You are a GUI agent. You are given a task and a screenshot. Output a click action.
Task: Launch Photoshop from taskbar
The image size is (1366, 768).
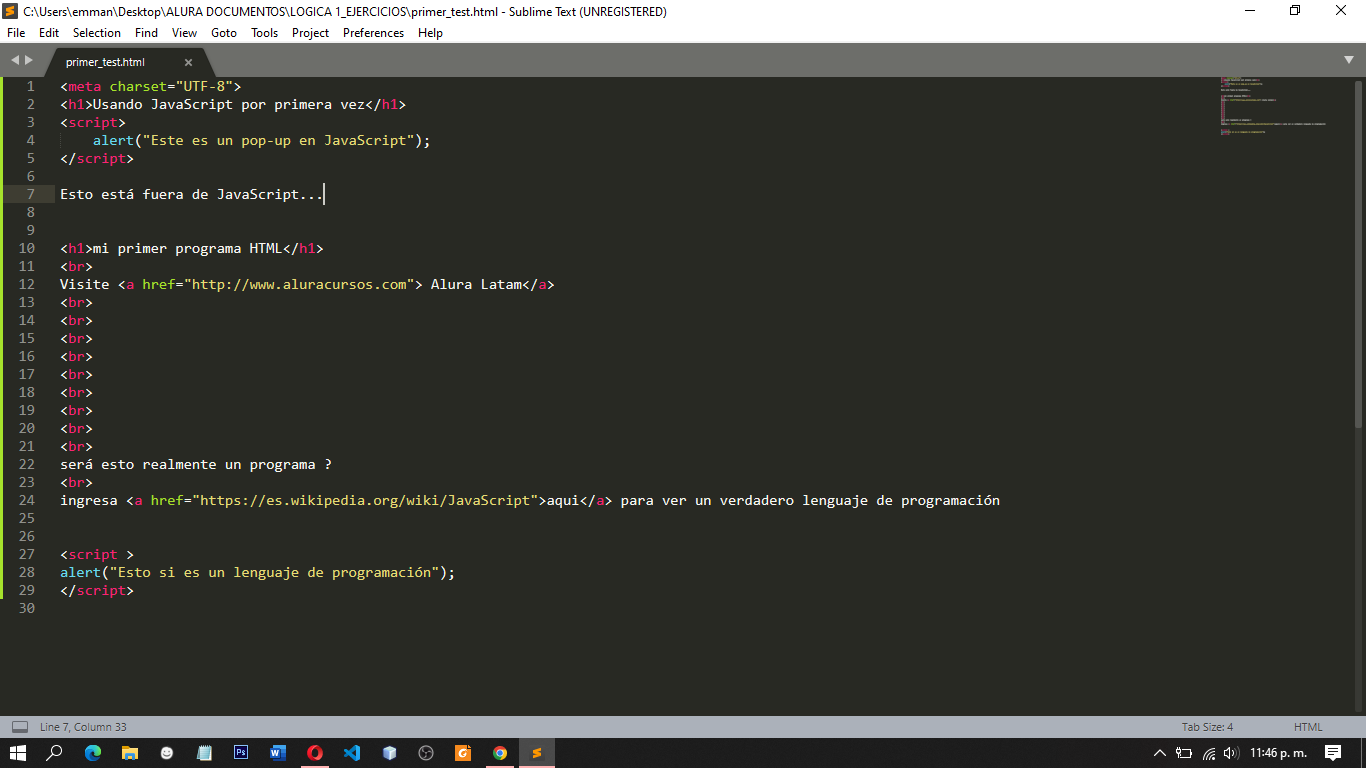[x=241, y=753]
